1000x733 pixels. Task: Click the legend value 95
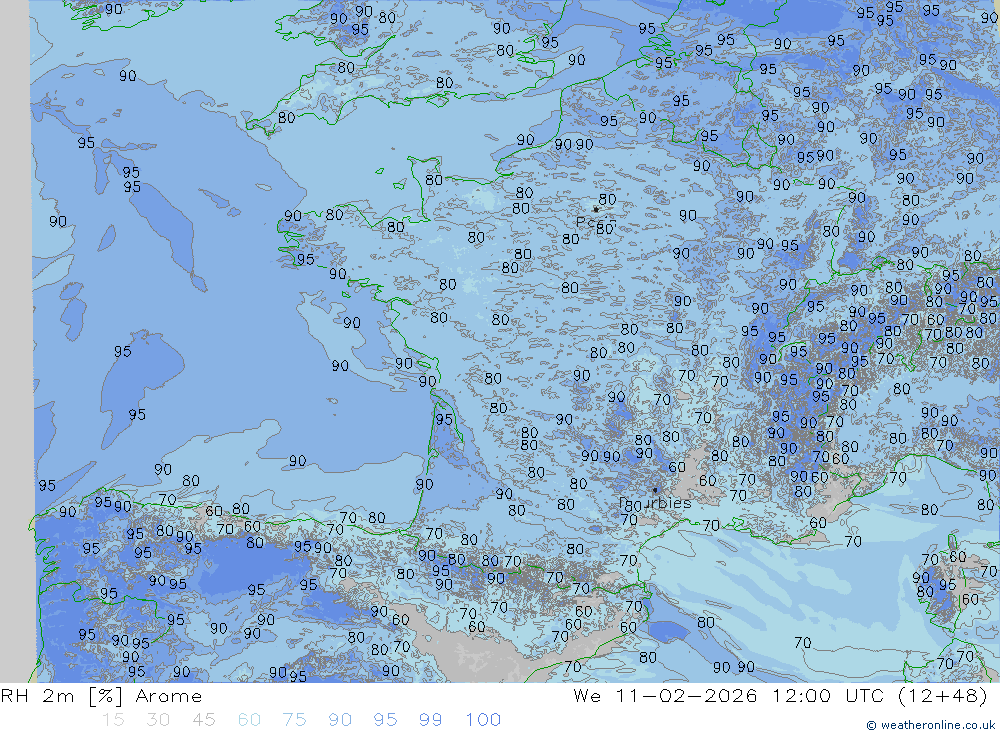pos(385,720)
